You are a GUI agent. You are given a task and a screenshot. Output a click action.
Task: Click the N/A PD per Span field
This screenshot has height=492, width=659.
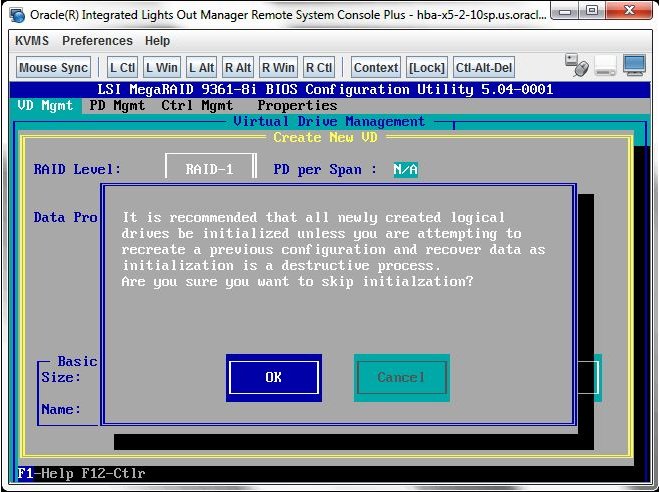pos(406,169)
